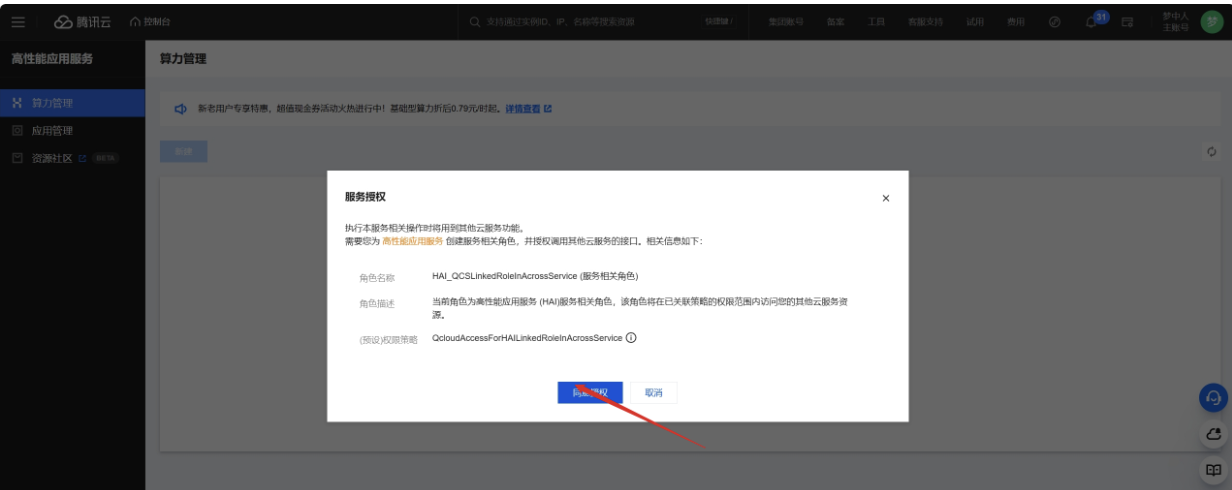This screenshot has height=490, width=1232.
Task: Click the notification bell icon
Action: point(1091,22)
